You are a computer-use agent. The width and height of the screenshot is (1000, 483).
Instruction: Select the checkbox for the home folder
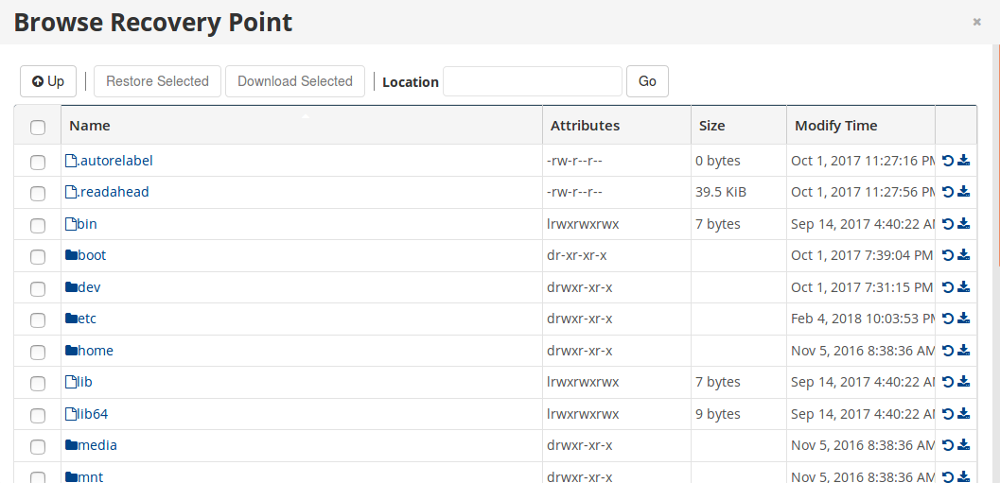point(38,352)
